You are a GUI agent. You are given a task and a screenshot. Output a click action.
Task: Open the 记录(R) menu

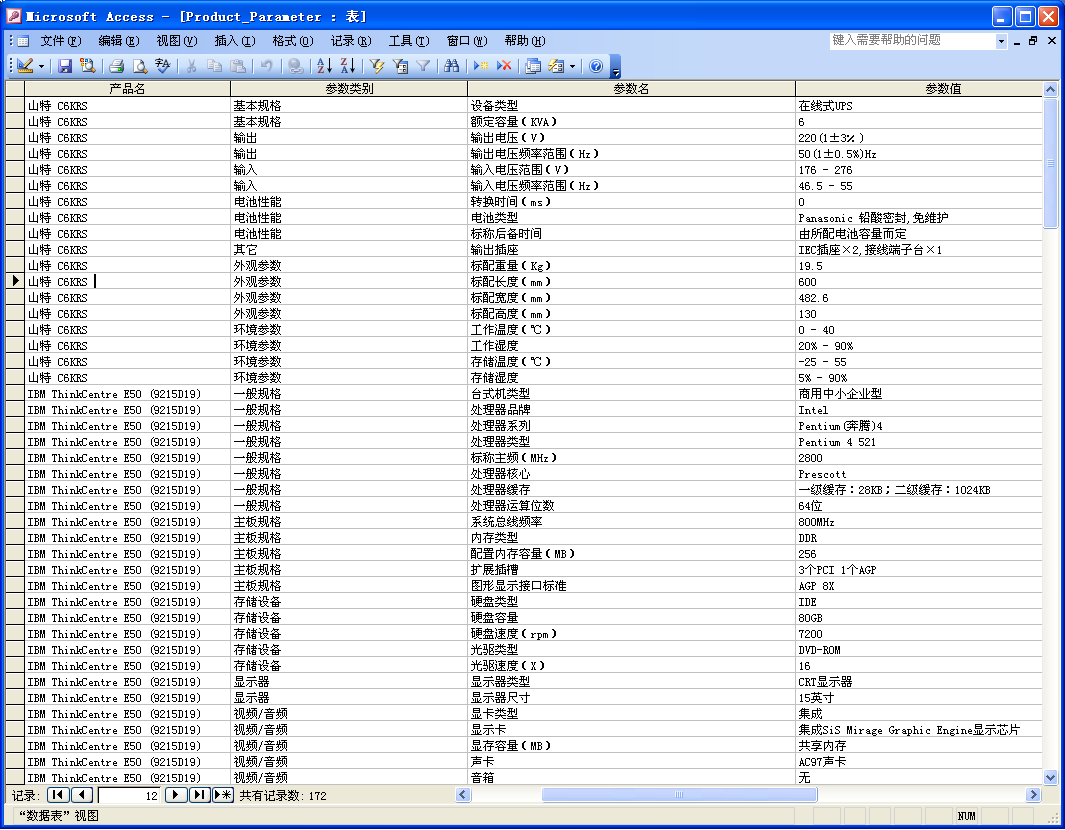[350, 41]
